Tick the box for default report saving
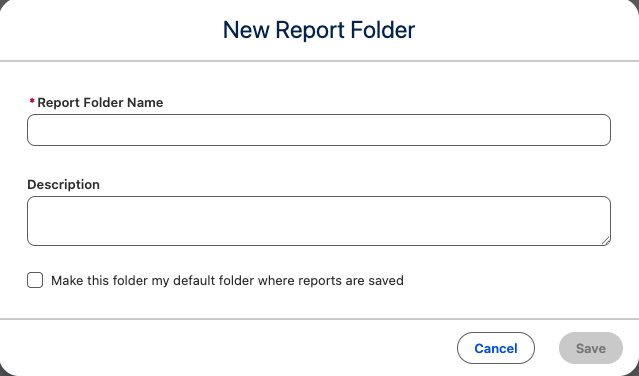Screen dimensions: 639x376 pyautogui.click(x=35, y=280)
